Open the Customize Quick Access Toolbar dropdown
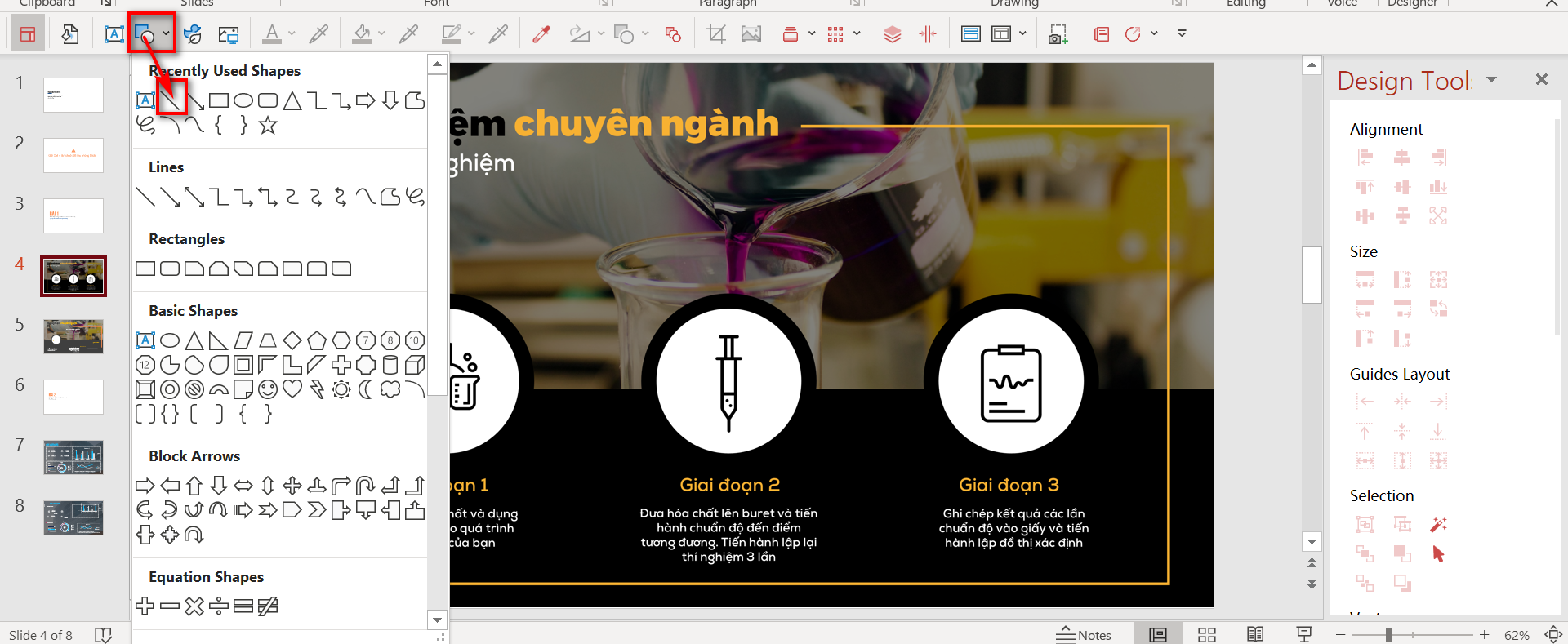The width and height of the screenshot is (1568, 644). click(x=1182, y=34)
